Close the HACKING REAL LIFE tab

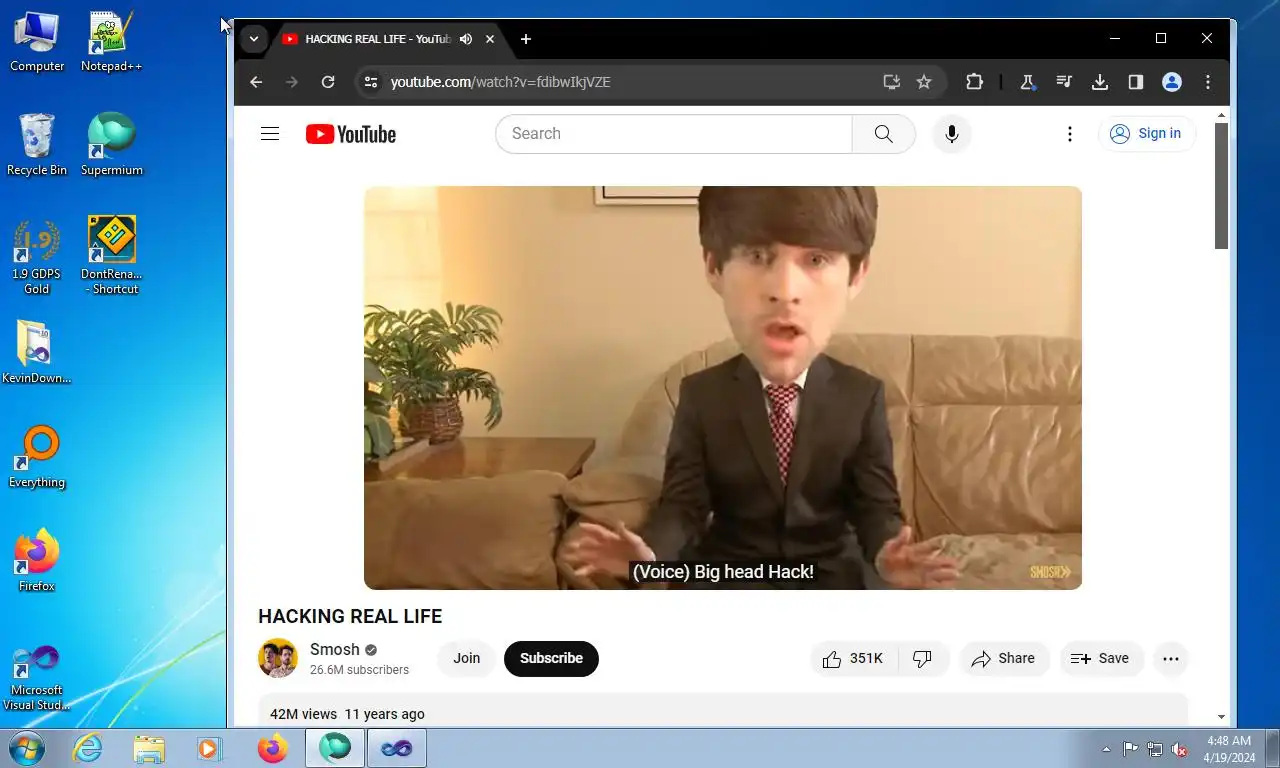pyautogui.click(x=490, y=39)
